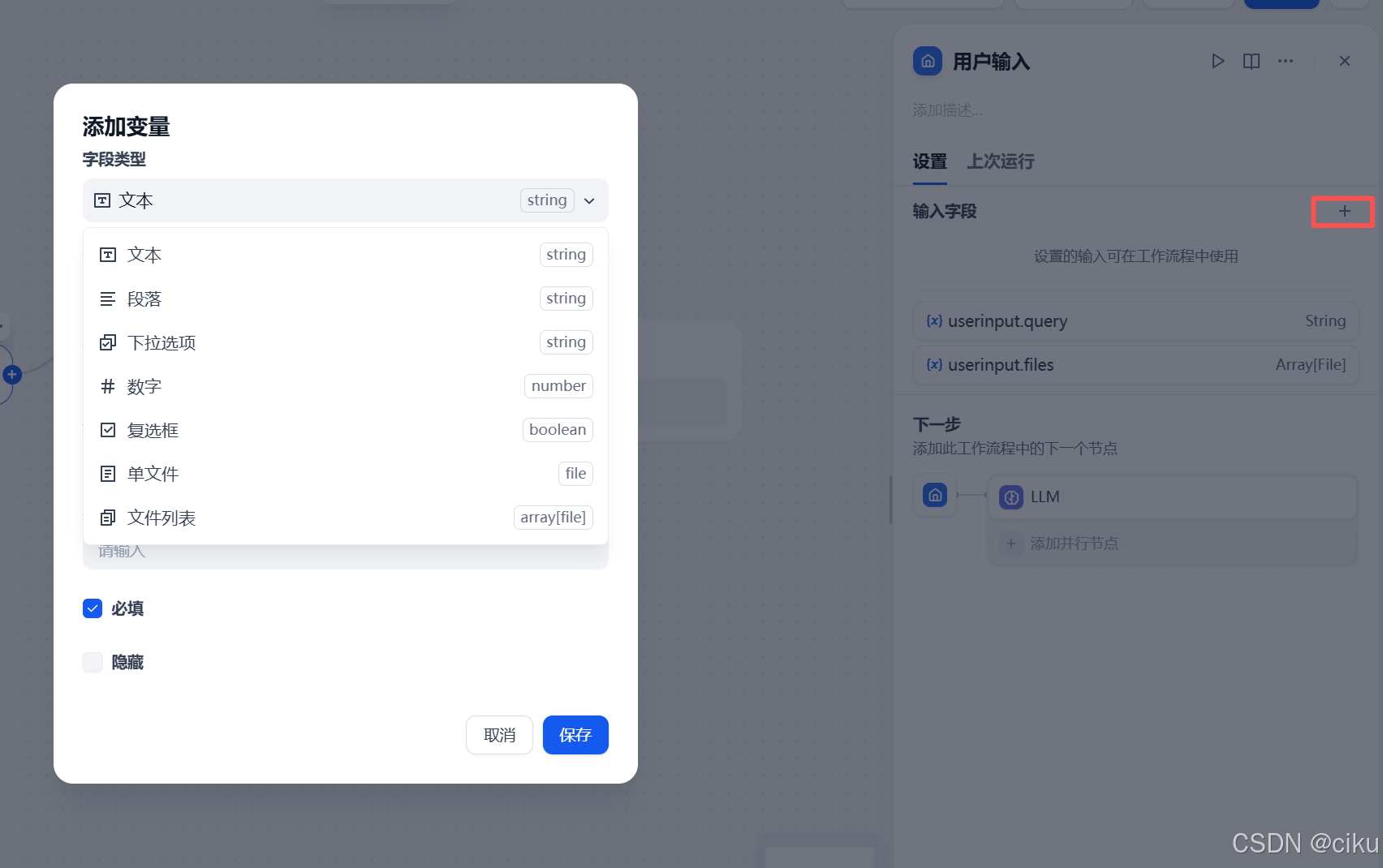1383x868 pixels.
Task: Click the variable icon of userinput.query
Action: point(935,321)
